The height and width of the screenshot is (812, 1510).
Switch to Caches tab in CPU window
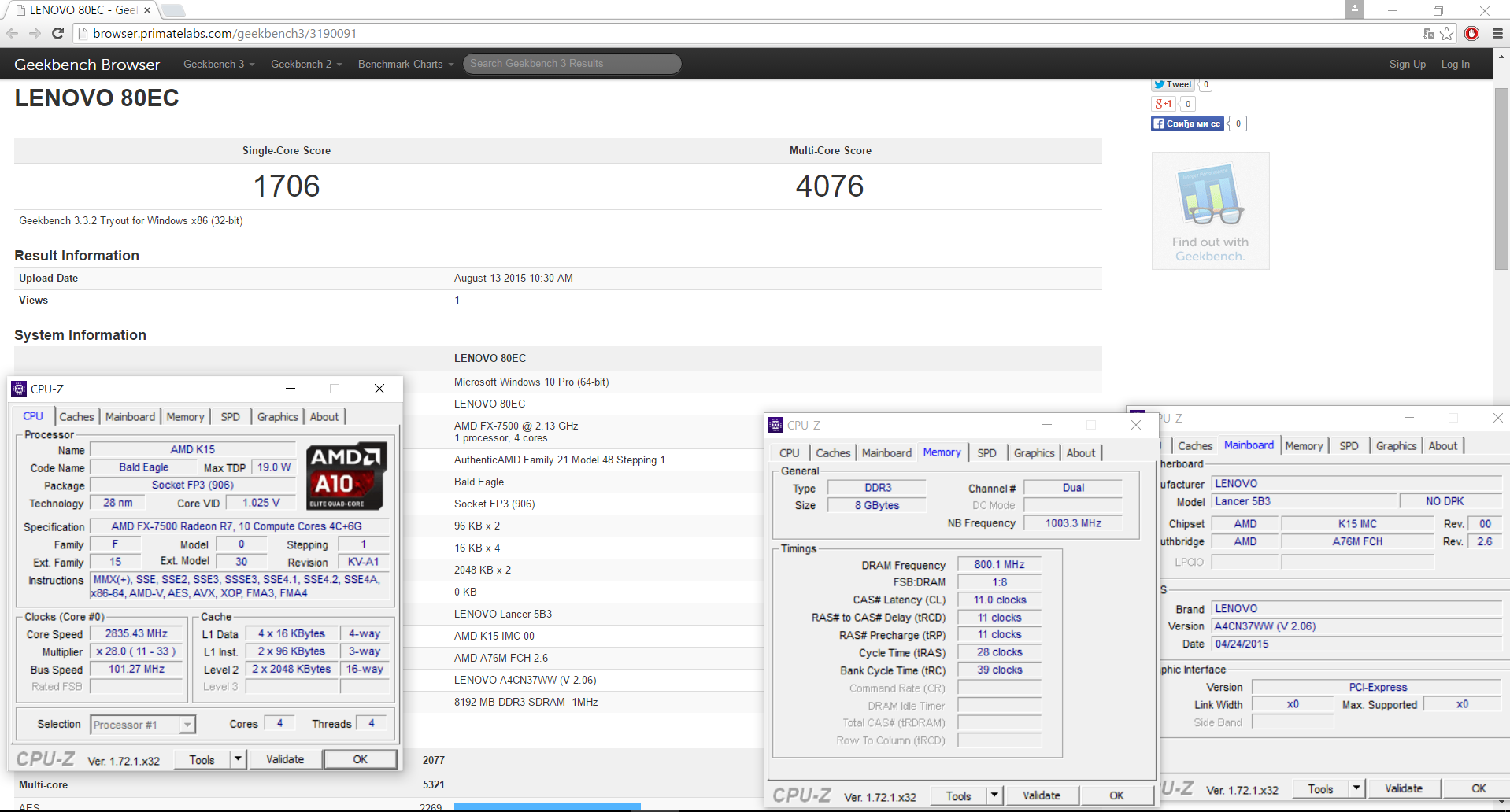click(76, 417)
